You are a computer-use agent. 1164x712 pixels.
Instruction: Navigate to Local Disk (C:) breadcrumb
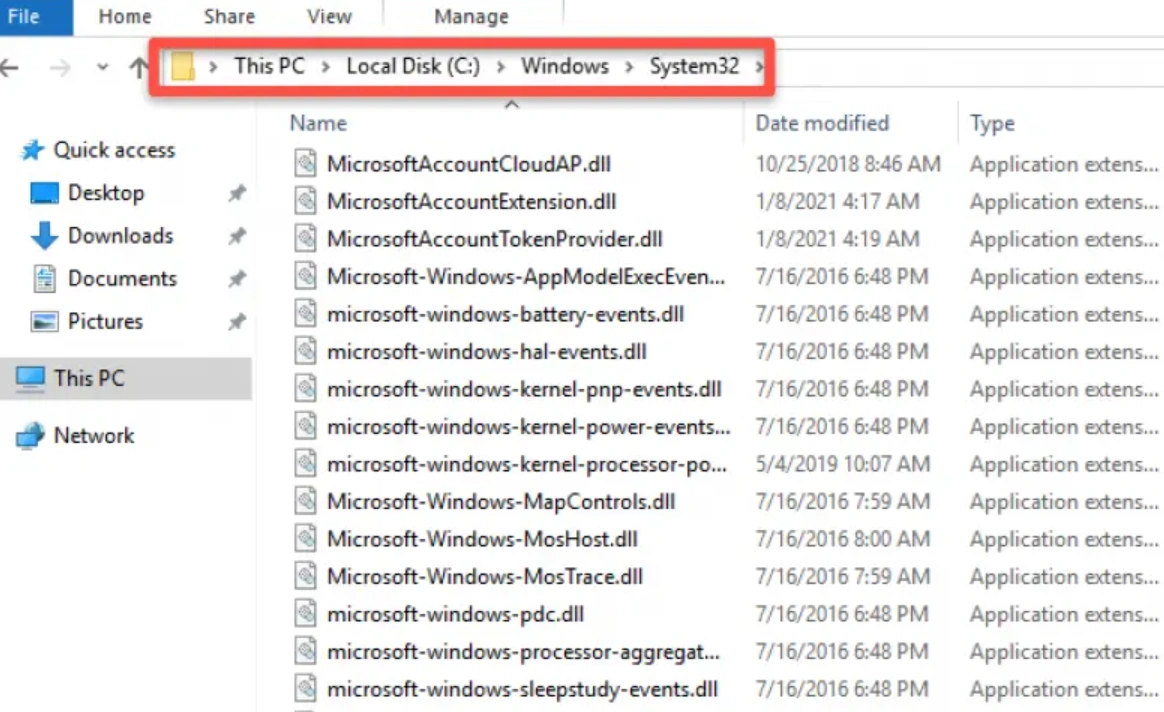click(413, 66)
